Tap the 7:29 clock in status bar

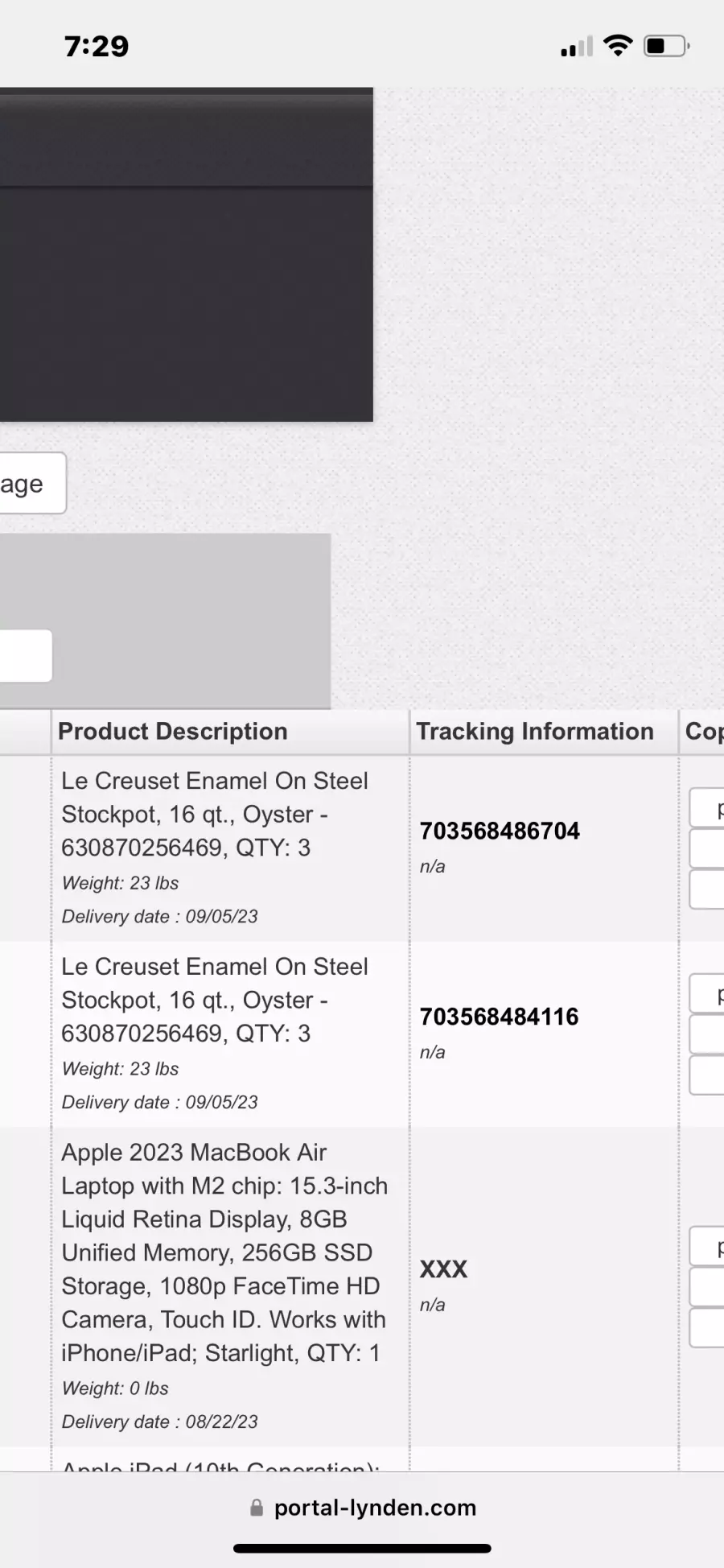coord(97,46)
